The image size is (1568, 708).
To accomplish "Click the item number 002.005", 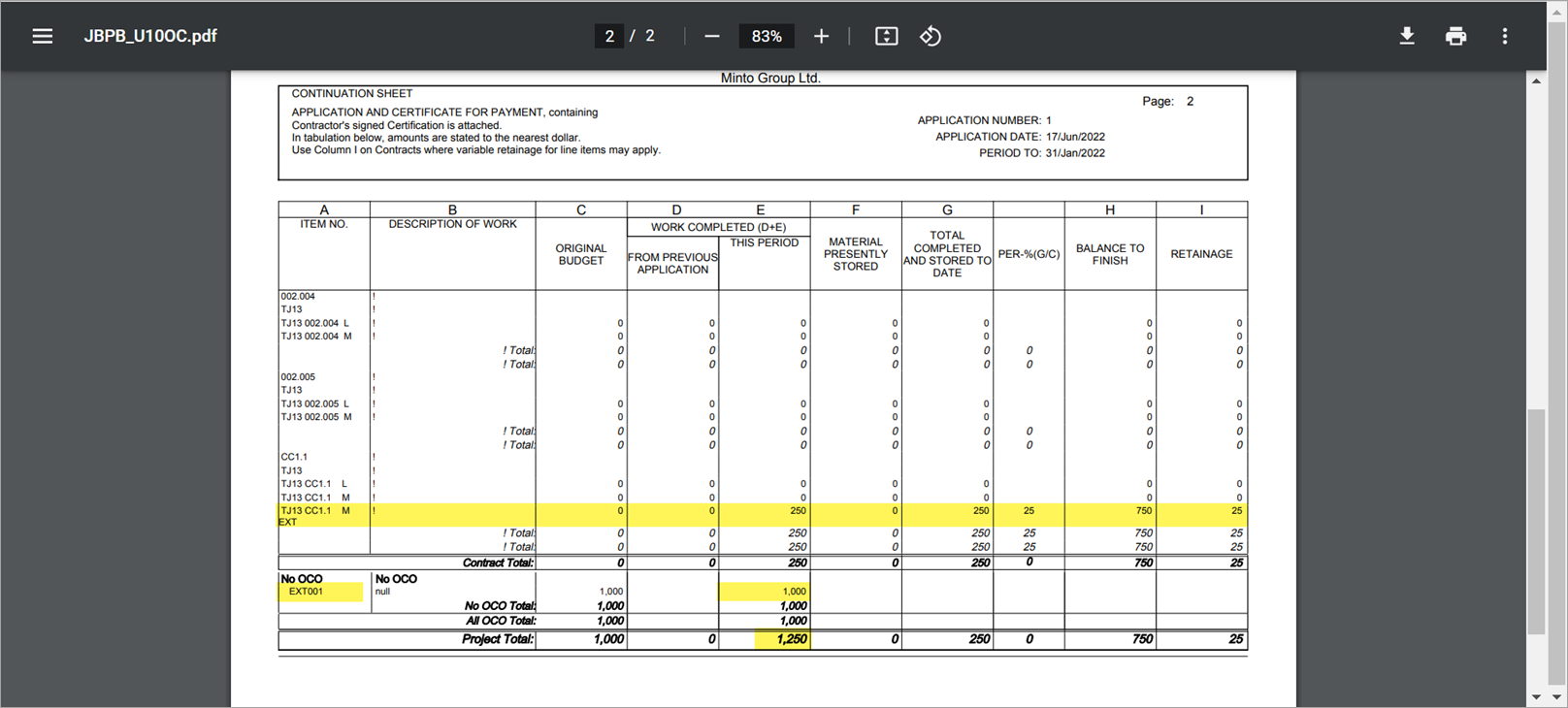I will pyautogui.click(x=298, y=377).
